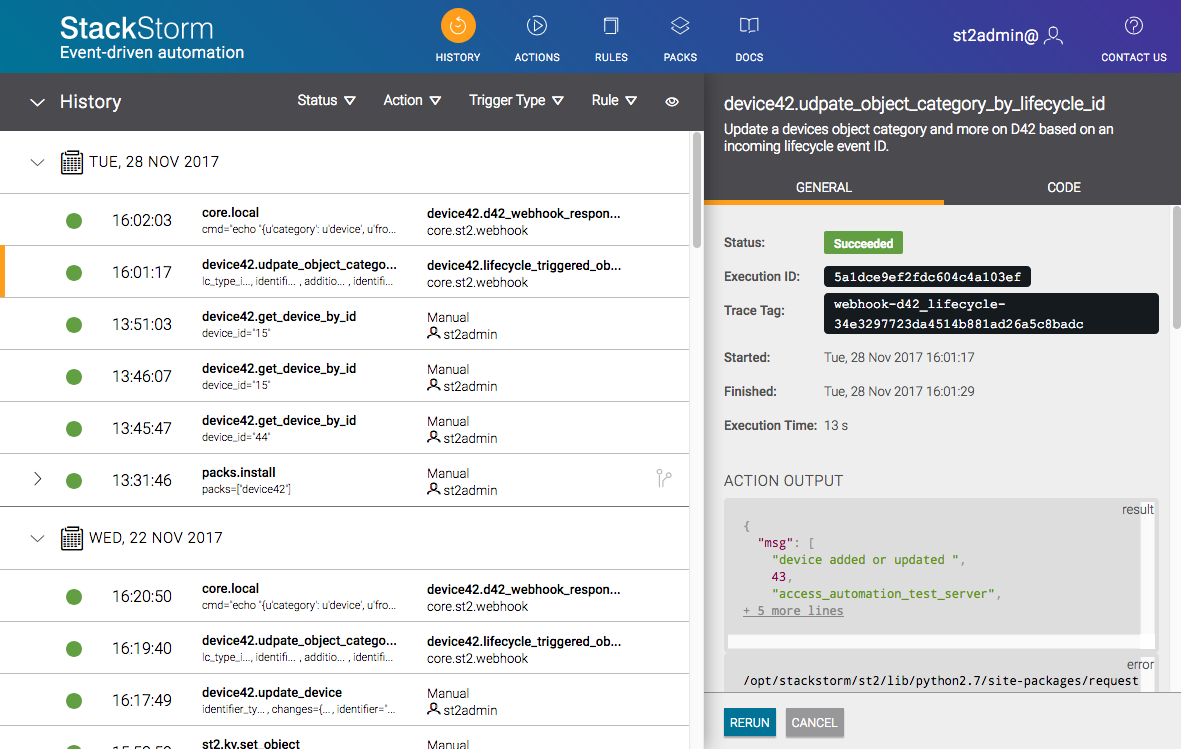The height and width of the screenshot is (749, 1181).
Task: Click the StackStorm logo
Action: click(152, 38)
